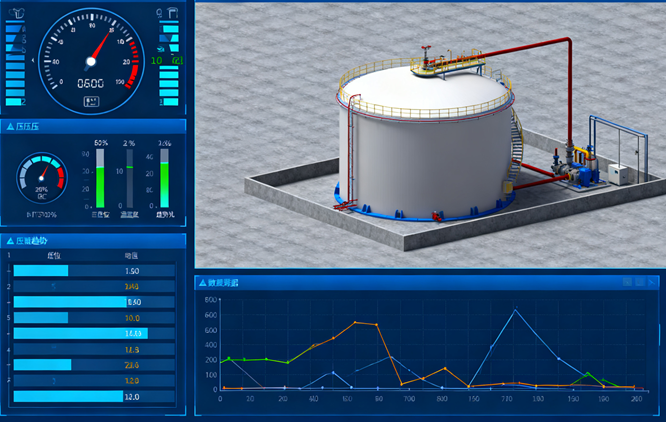The image size is (666, 422).
Task: Click the 0600 digital readout on speedometer
Action: coord(91,84)
